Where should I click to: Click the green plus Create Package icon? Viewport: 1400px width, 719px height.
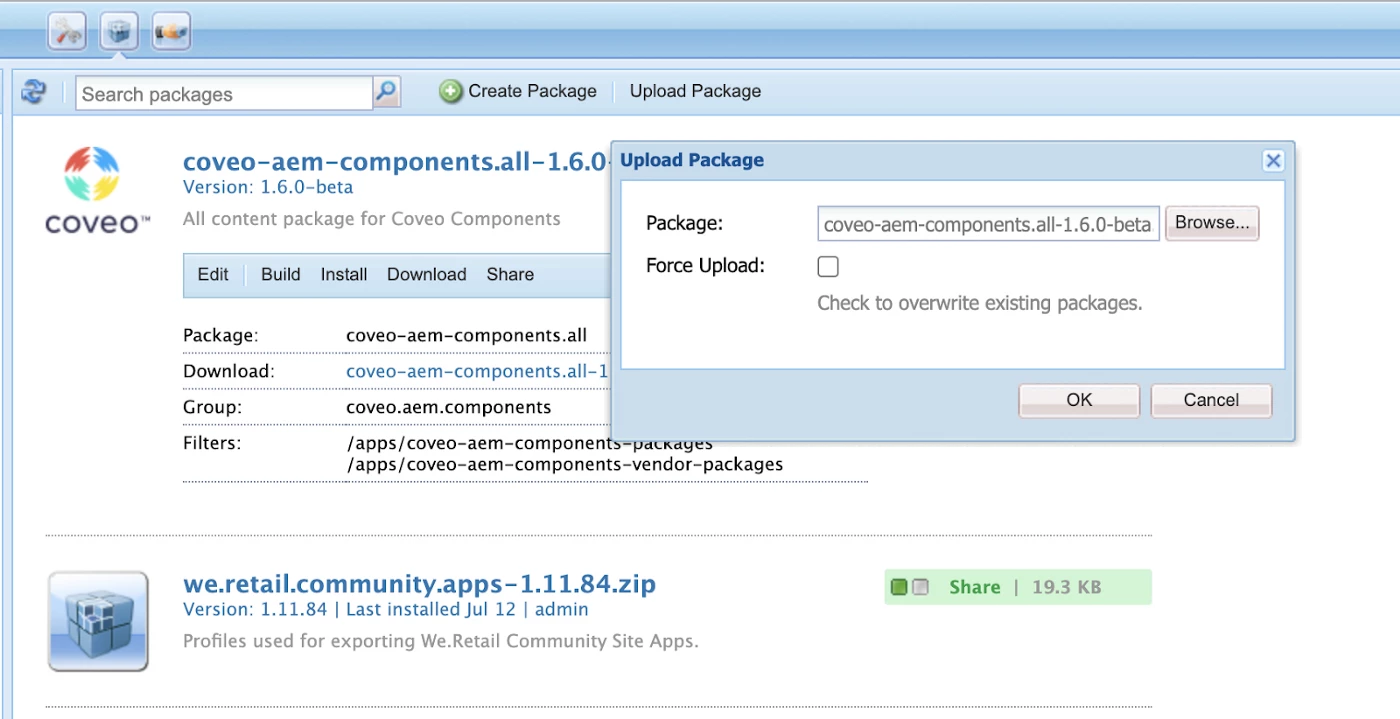coord(452,91)
